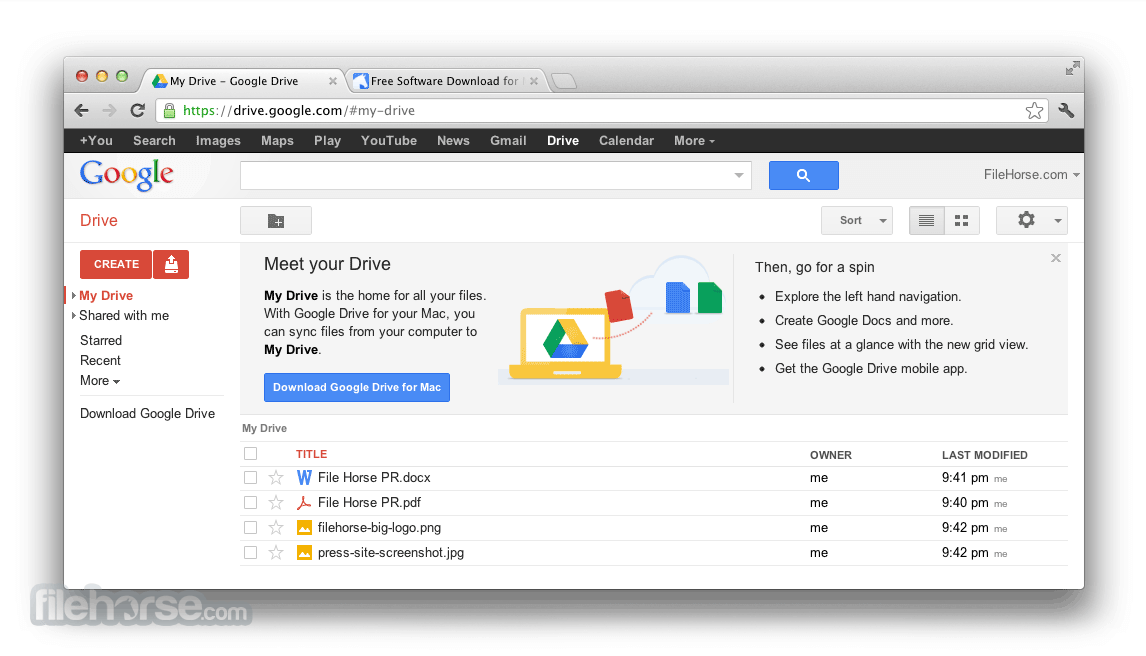Screen dimensions: 1146x656
Task: Open the settings gear icon
Action: 1026,220
